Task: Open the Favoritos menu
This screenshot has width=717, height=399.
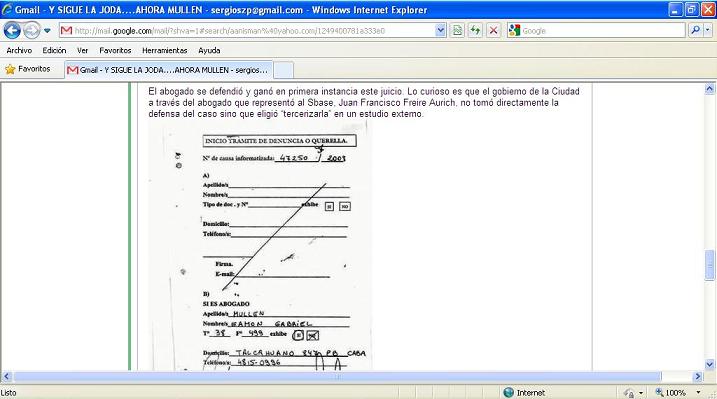Action: click(115, 50)
